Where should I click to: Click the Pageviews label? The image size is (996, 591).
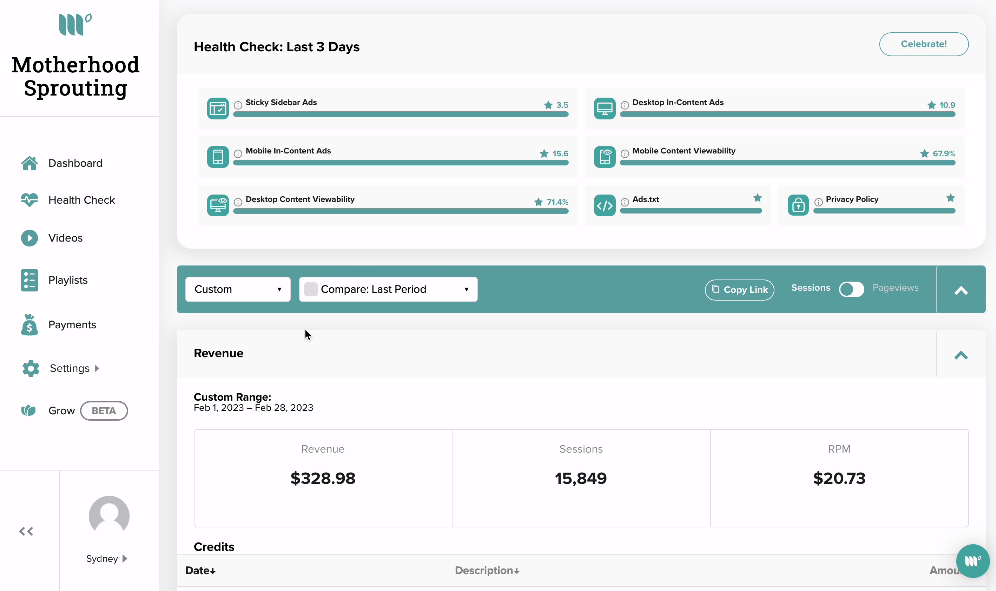point(895,288)
